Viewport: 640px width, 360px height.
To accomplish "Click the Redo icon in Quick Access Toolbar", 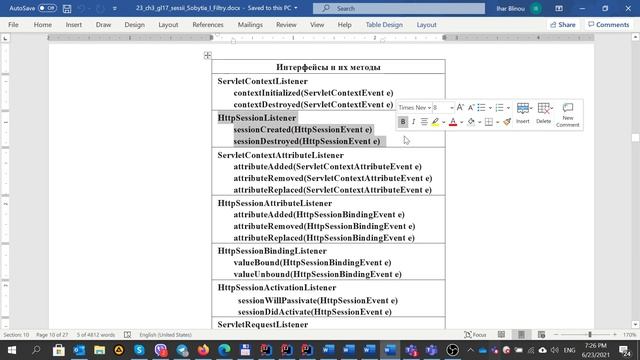I will pos(100,8).
